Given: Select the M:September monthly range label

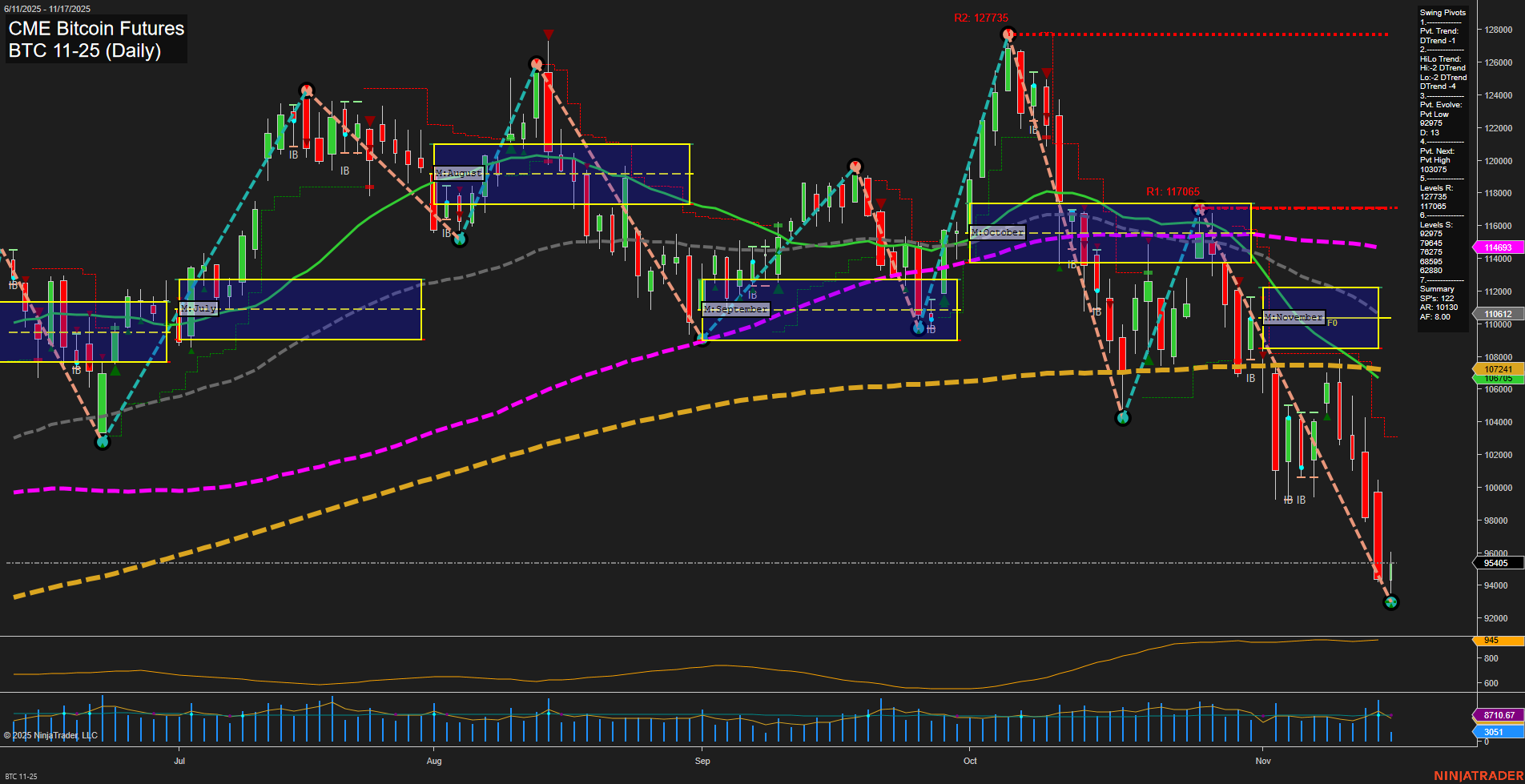Looking at the screenshot, I should coord(735,309).
